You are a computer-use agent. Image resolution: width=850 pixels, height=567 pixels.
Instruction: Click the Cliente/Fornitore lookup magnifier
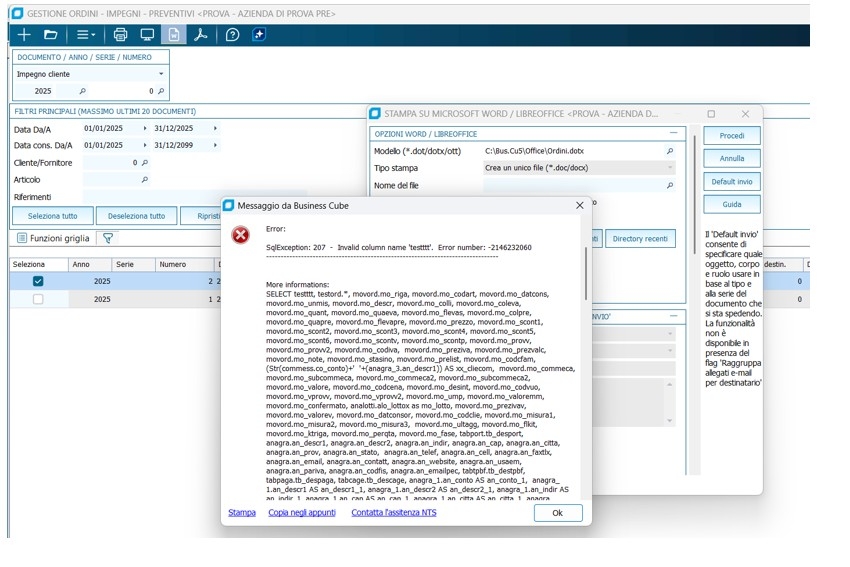pyautogui.click(x=145, y=163)
